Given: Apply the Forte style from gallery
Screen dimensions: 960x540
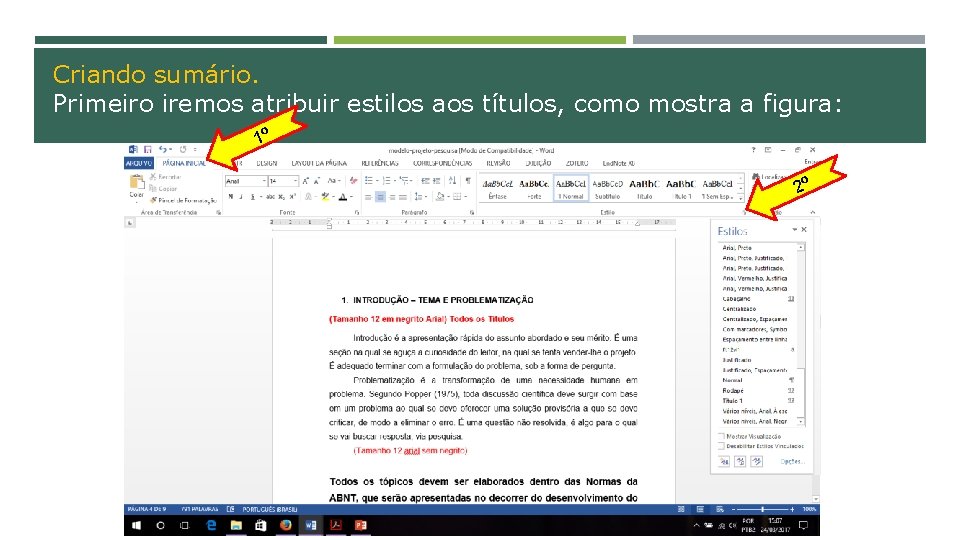Looking at the screenshot, I should 534,189.
